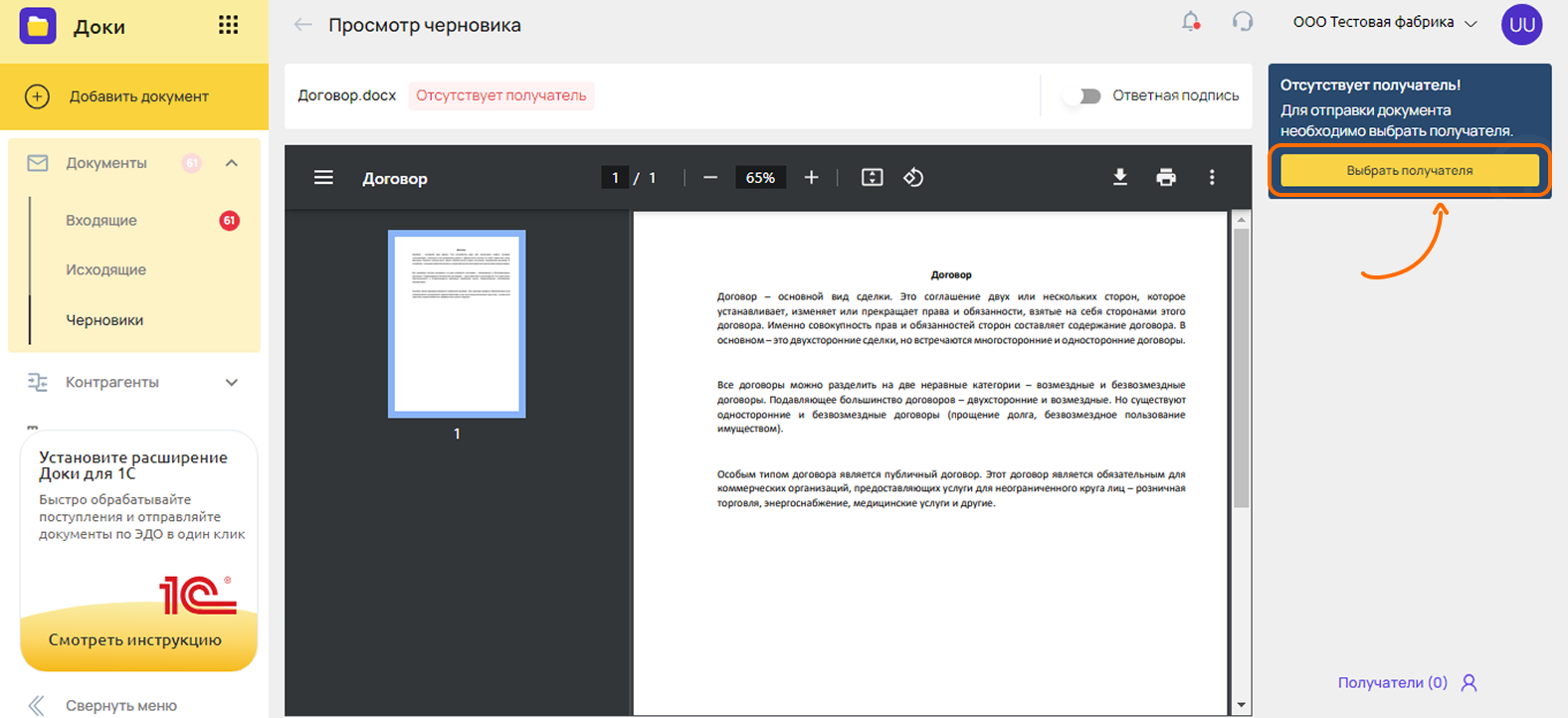1568x718 pixels.
Task: Collapse the Документы section chevron
Action: coord(232,163)
